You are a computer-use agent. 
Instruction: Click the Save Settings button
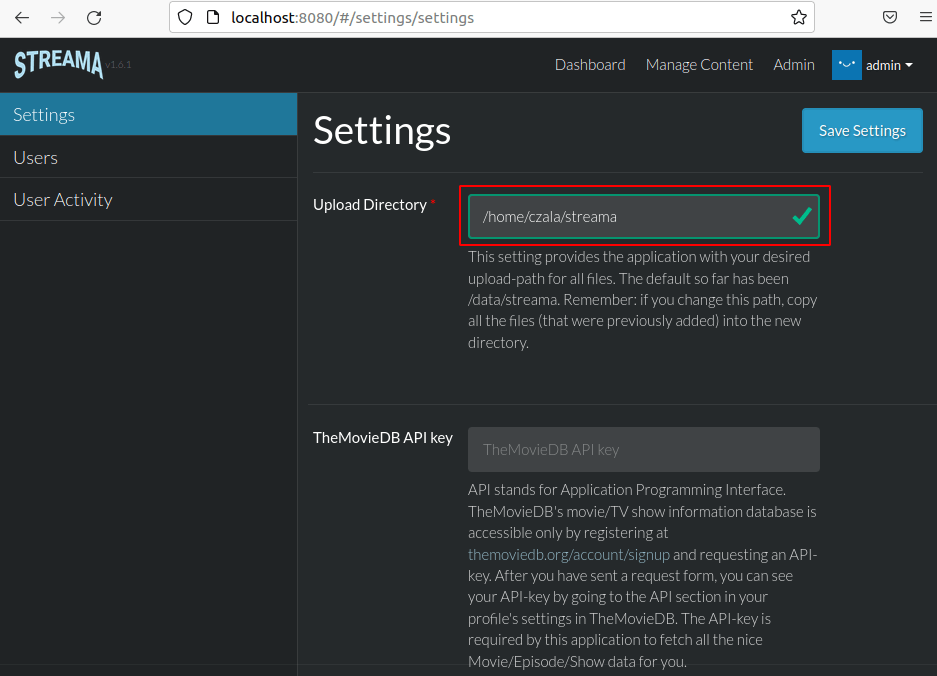pos(862,130)
